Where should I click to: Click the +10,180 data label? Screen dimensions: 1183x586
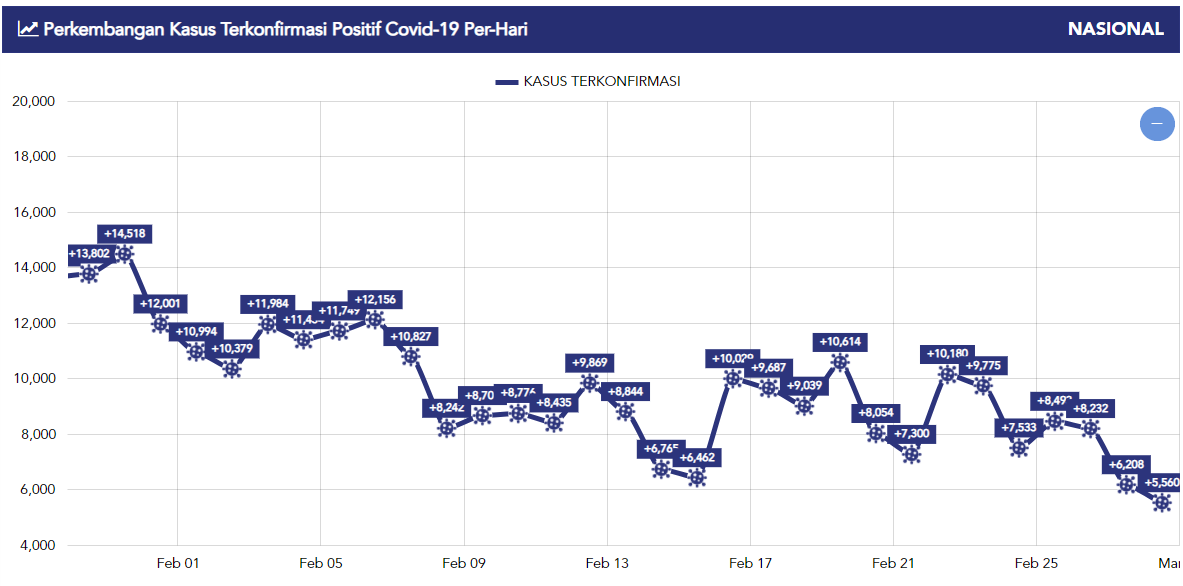pos(947,354)
